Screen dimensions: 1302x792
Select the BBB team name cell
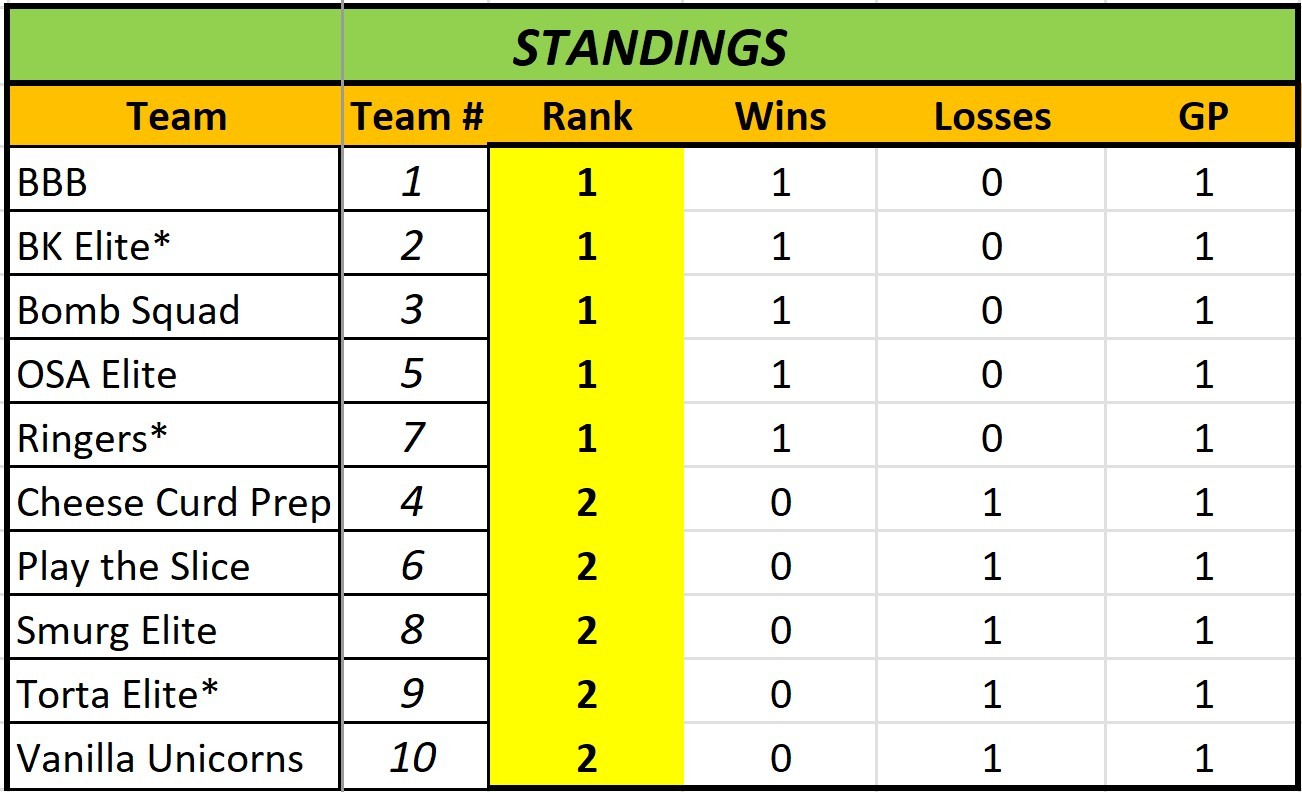(x=174, y=183)
